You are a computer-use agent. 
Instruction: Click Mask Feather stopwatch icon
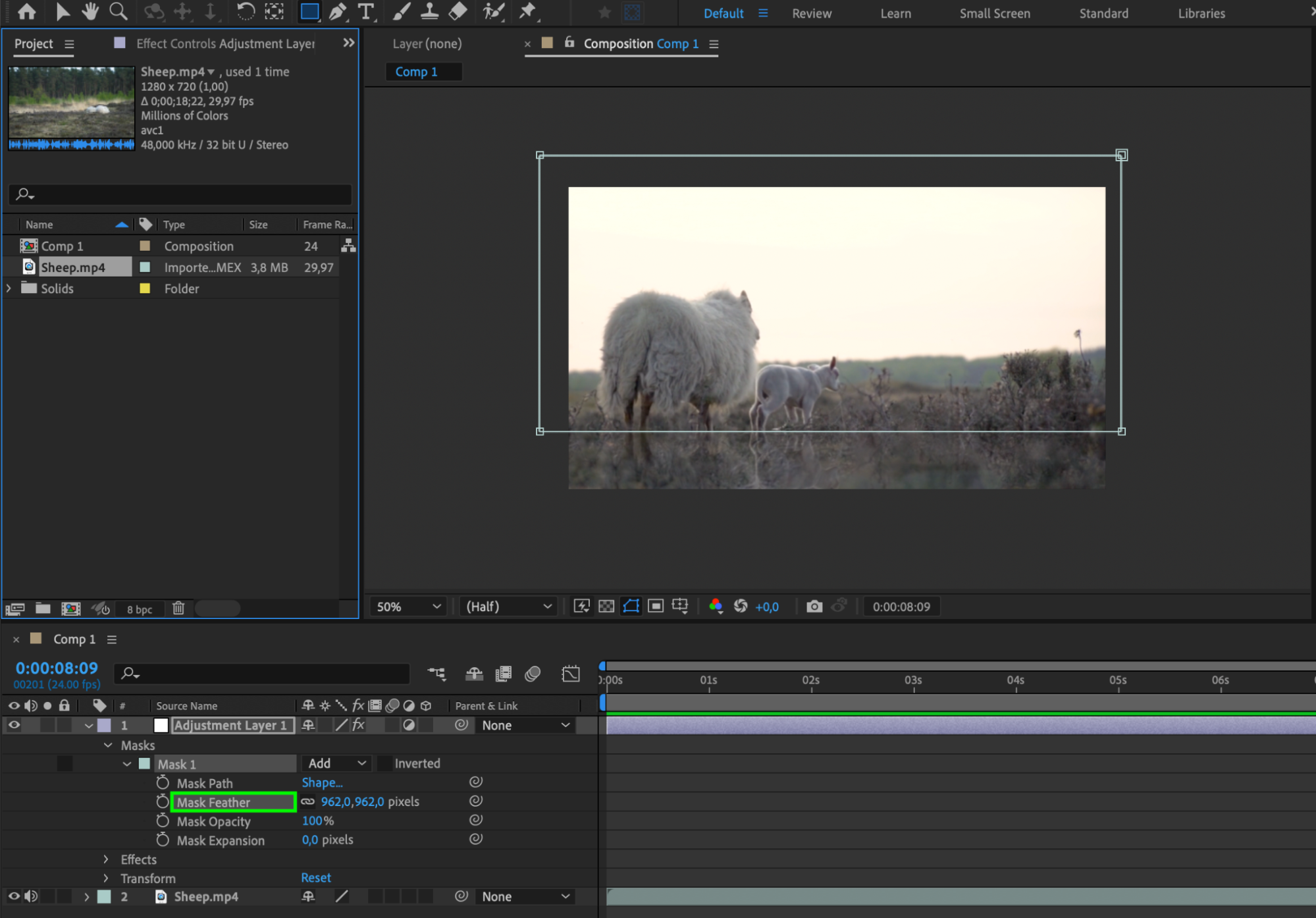pyautogui.click(x=163, y=801)
